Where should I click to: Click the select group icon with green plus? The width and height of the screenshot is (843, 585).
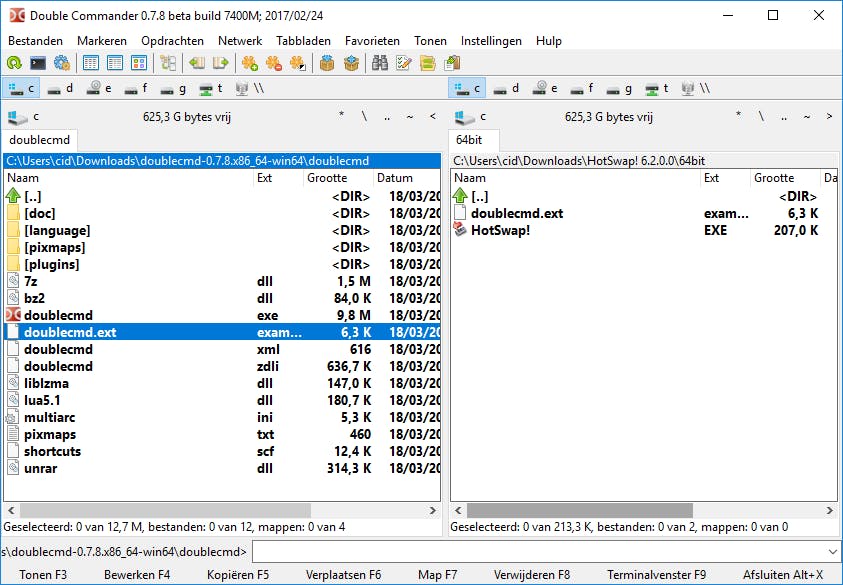pyautogui.click(x=249, y=63)
